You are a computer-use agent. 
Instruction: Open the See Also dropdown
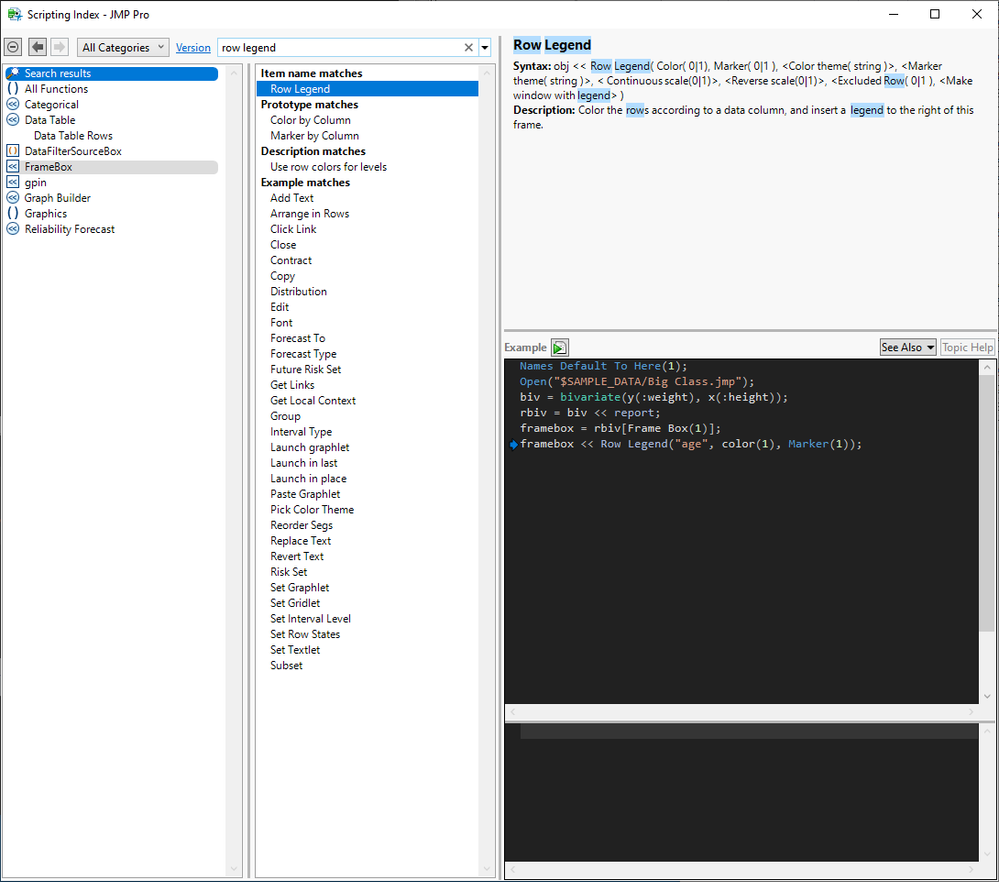[x=907, y=347]
